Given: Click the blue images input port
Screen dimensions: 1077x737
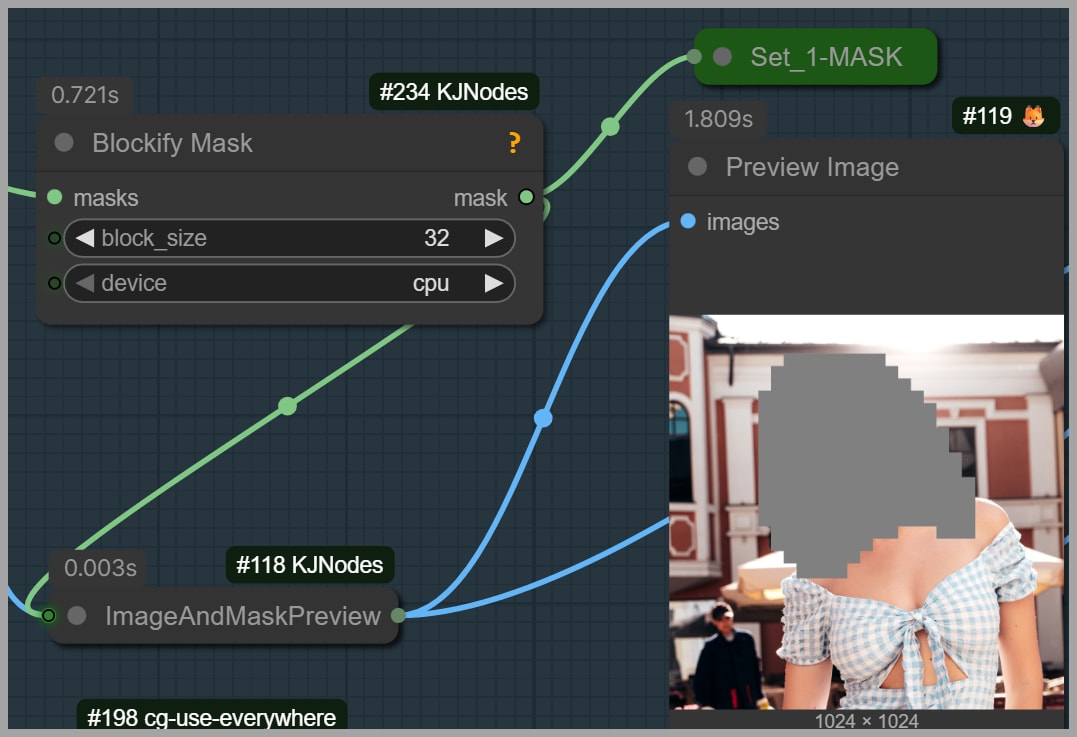Looking at the screenshot, I should pyautogui.click(x=688, y=221).
